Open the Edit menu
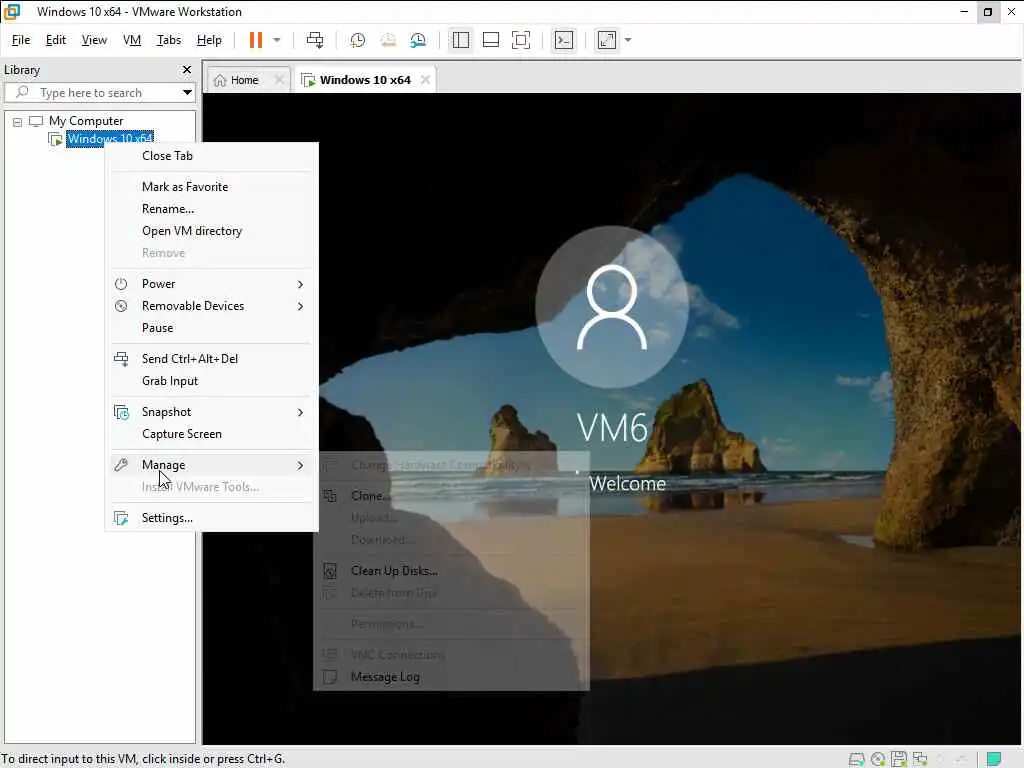 click(56, 40)
